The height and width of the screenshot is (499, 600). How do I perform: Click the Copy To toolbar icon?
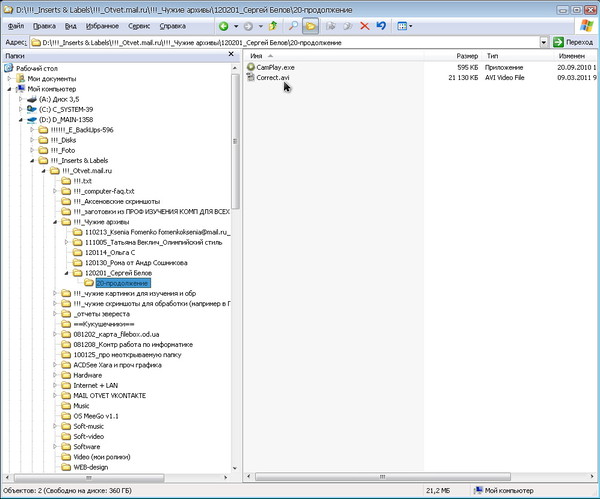[347, 26]
